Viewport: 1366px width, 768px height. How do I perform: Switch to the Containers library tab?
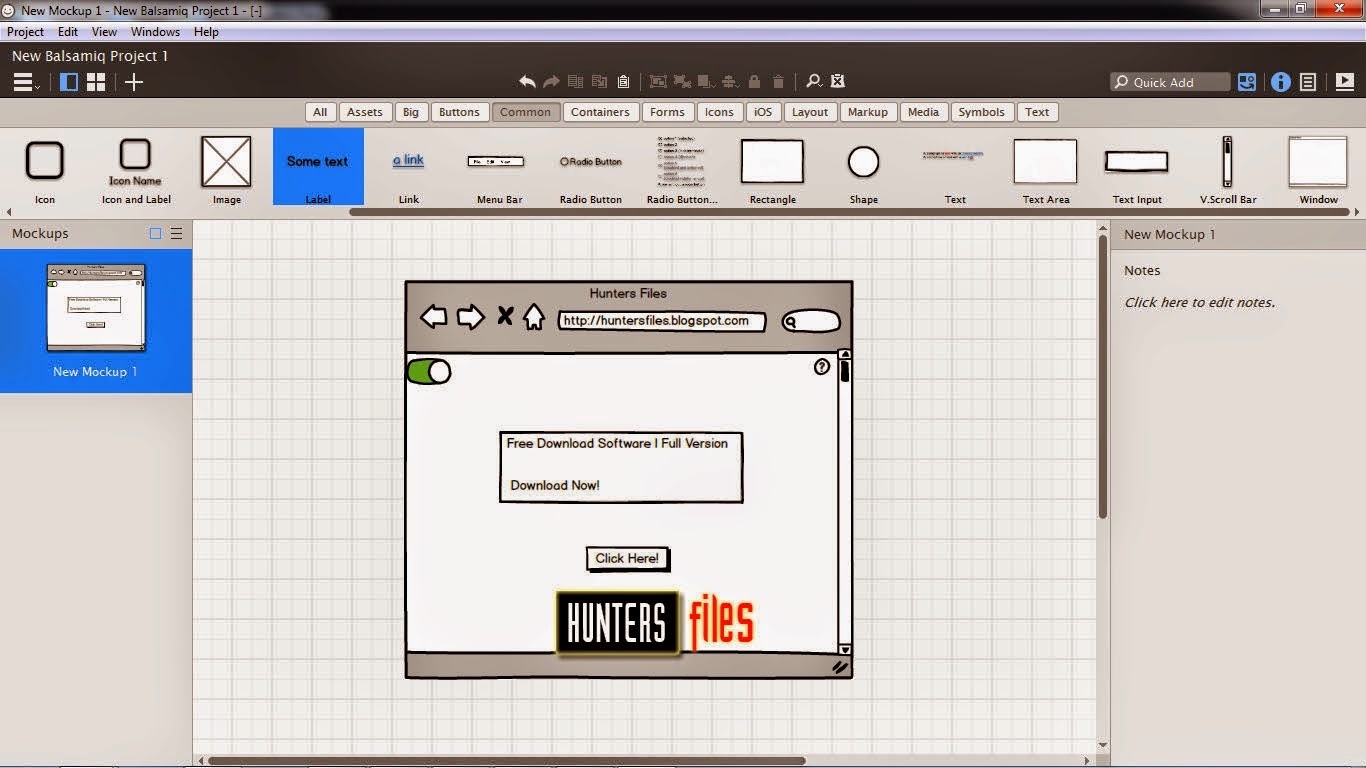click(600, 112)
